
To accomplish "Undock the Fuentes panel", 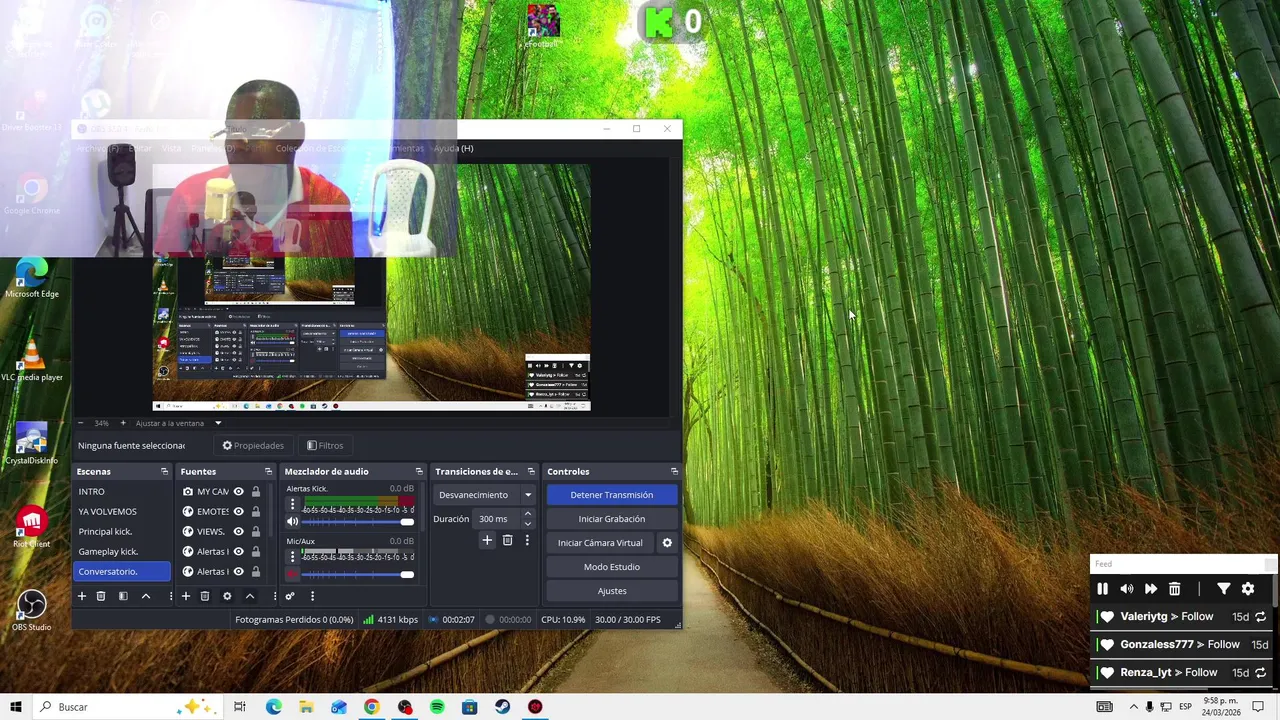I will tap(268, 471).
